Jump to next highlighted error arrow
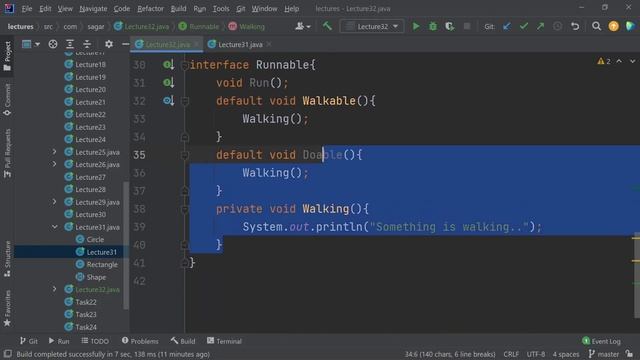This screenshot has width=640, height=360. [632, 61]
